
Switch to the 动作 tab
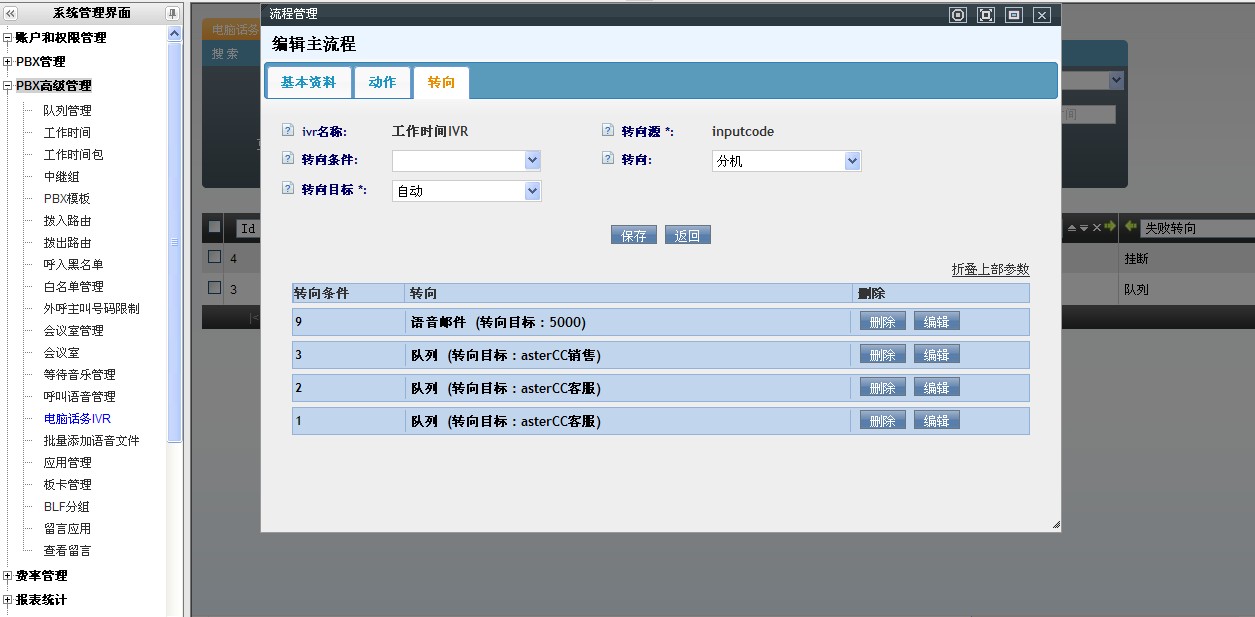pyautogui.click(x=382, y=82)
